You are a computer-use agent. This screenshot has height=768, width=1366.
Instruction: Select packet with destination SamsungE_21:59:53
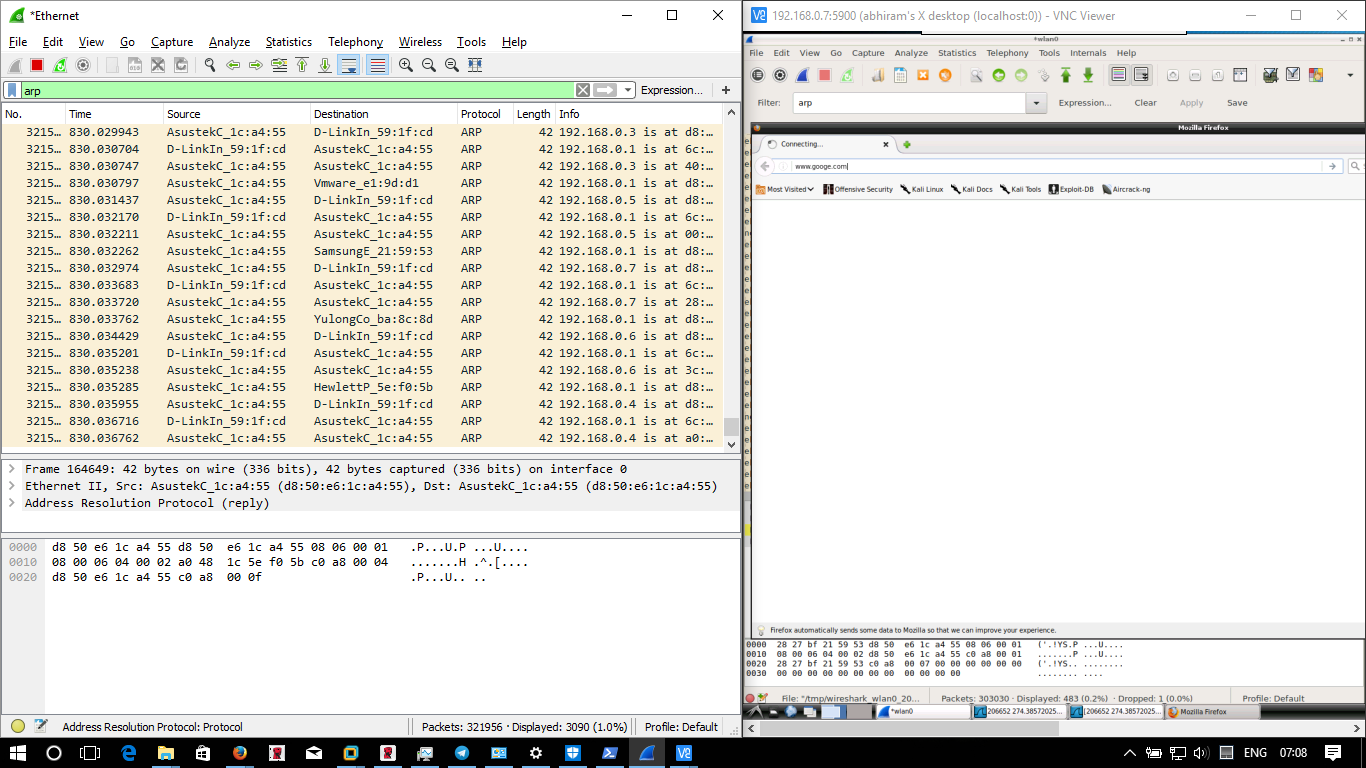point(361,251)
